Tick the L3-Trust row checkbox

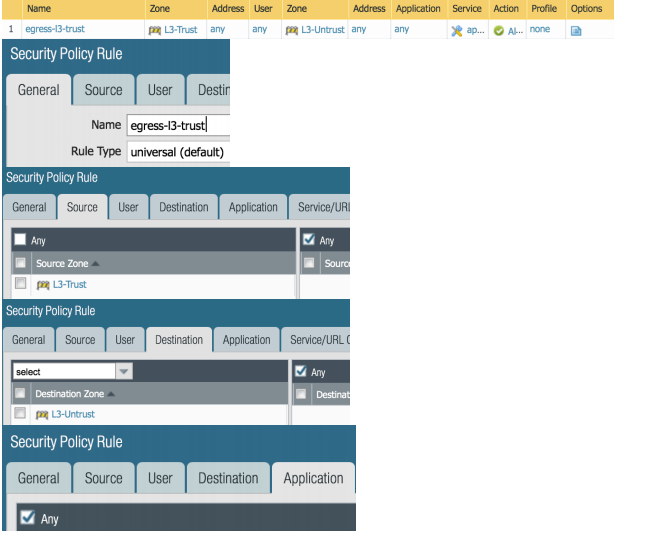coord(20,283)
